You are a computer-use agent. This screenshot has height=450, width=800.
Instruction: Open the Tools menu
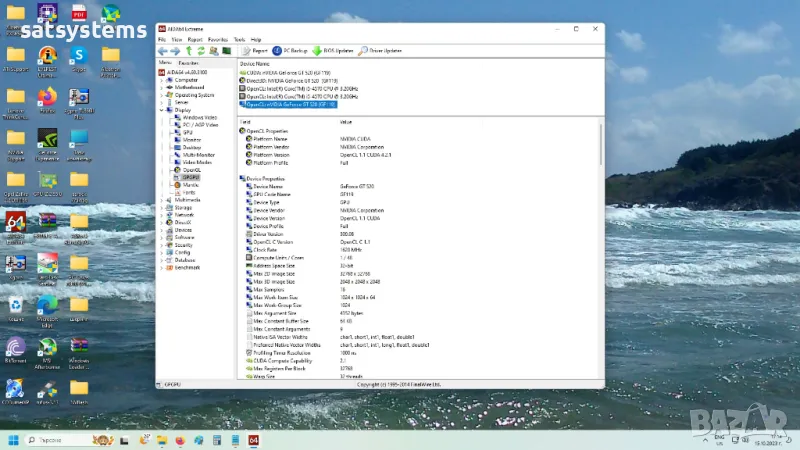[x=239, y=39]
